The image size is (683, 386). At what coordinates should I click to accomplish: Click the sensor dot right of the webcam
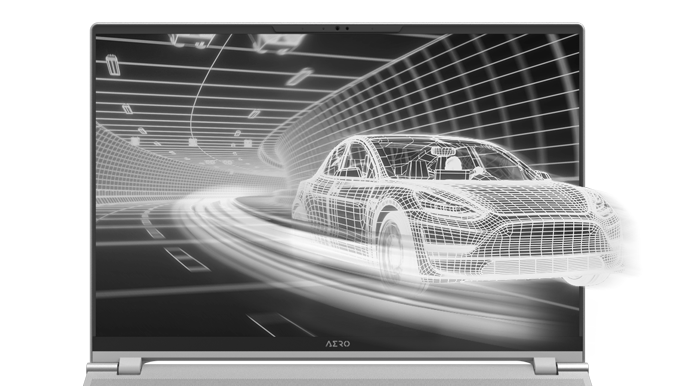[347, 28]
